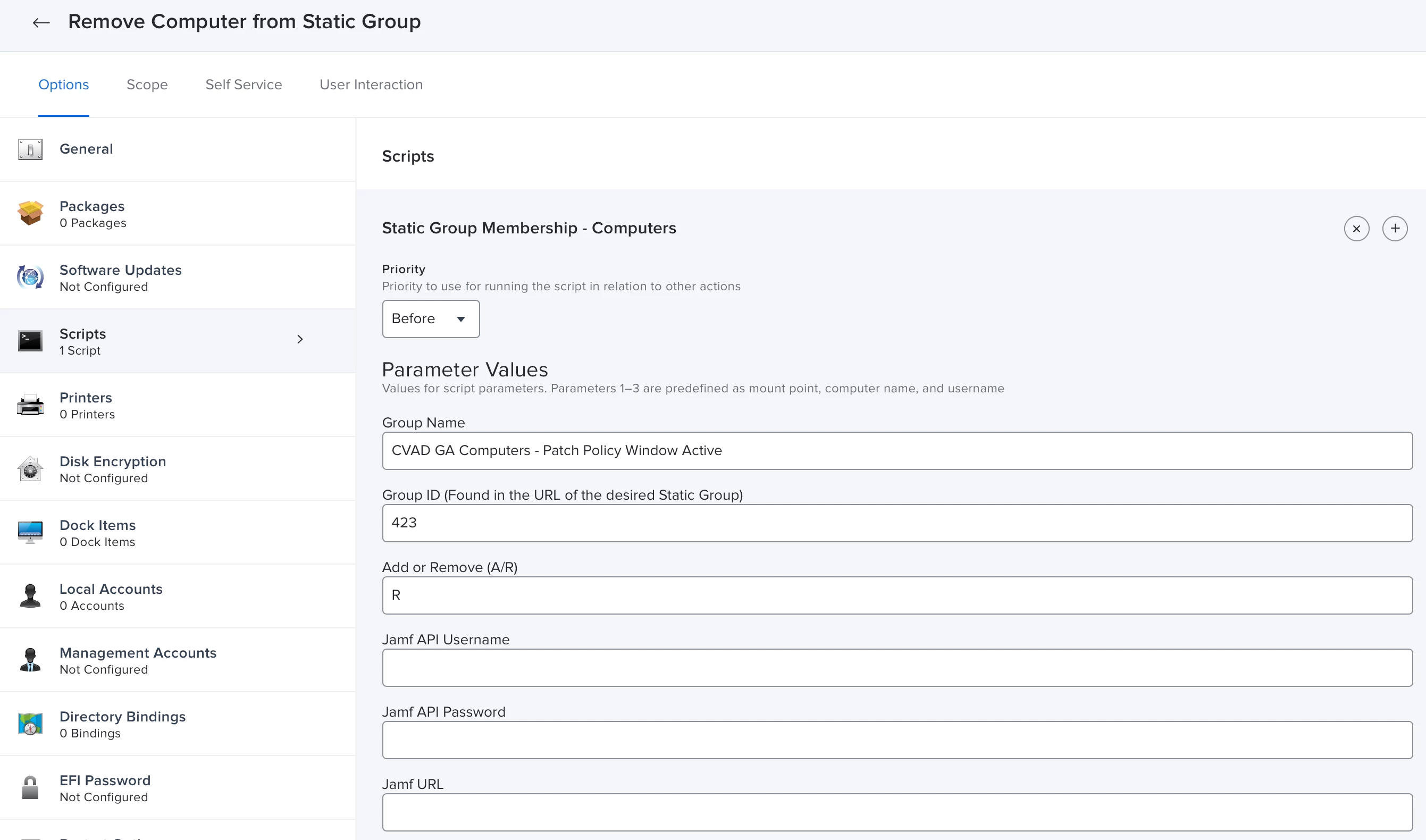Open the Software Updates payload

coord(178,278)
